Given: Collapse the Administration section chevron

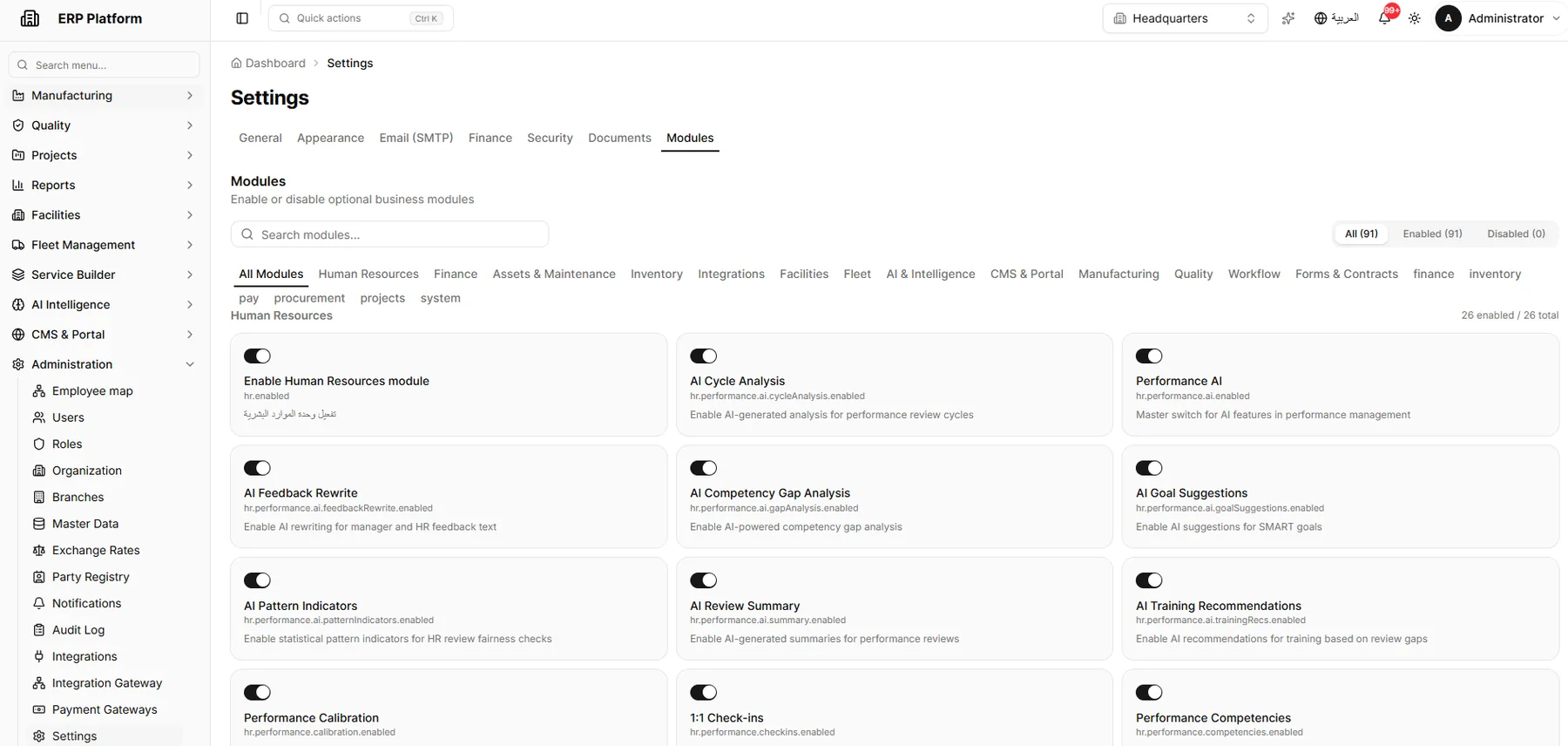Looking at the screenshot, I should (190, 364).
